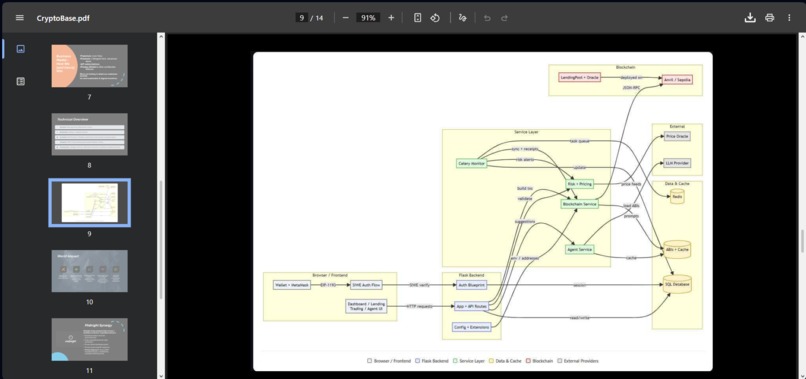The width and height of the screenshot is (806, 379).
Task: Click the Redis node
Action: 677,196
